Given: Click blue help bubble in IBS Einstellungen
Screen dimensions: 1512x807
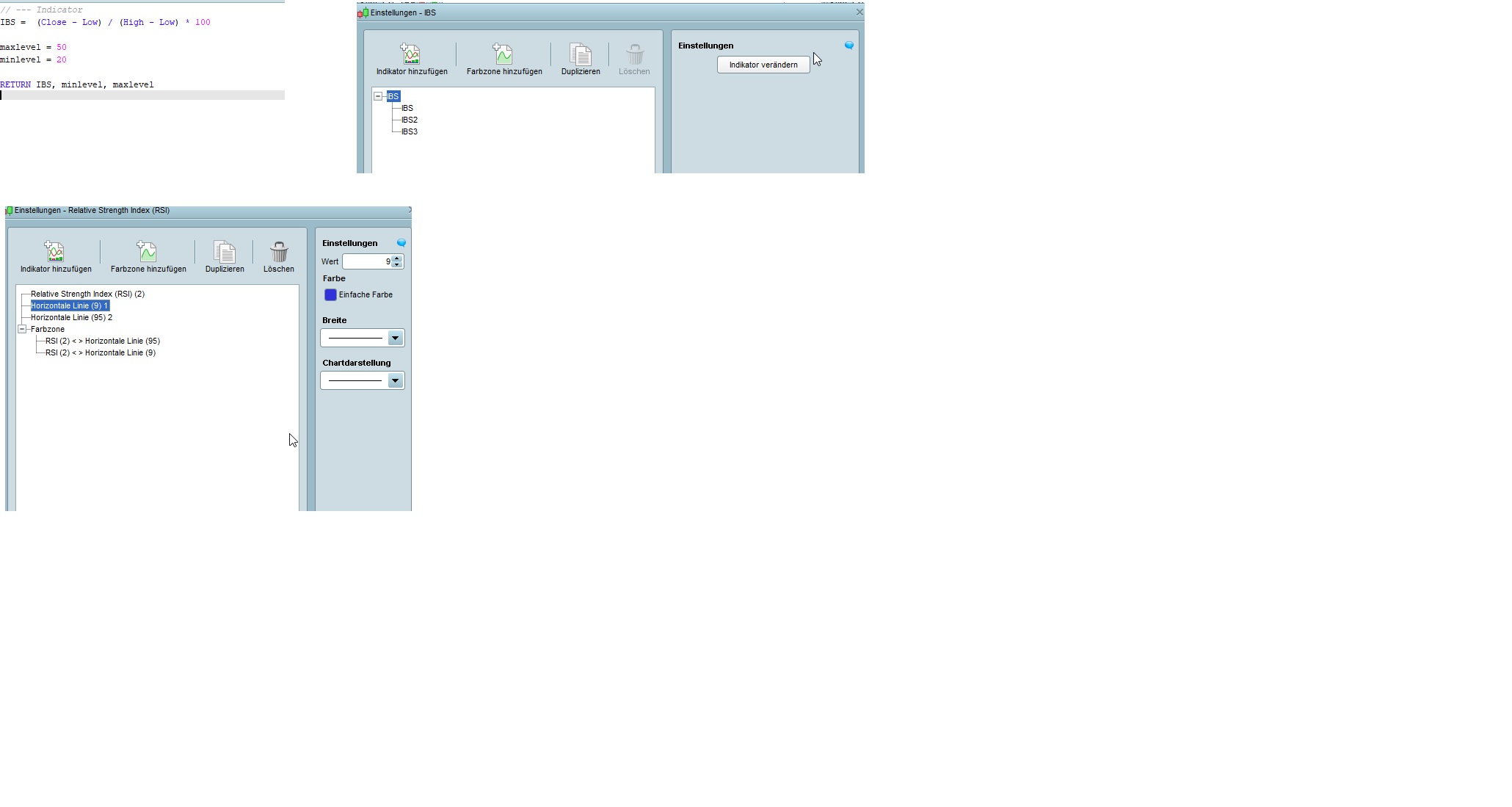Looking at the screenshot, I should click(849, 46).
